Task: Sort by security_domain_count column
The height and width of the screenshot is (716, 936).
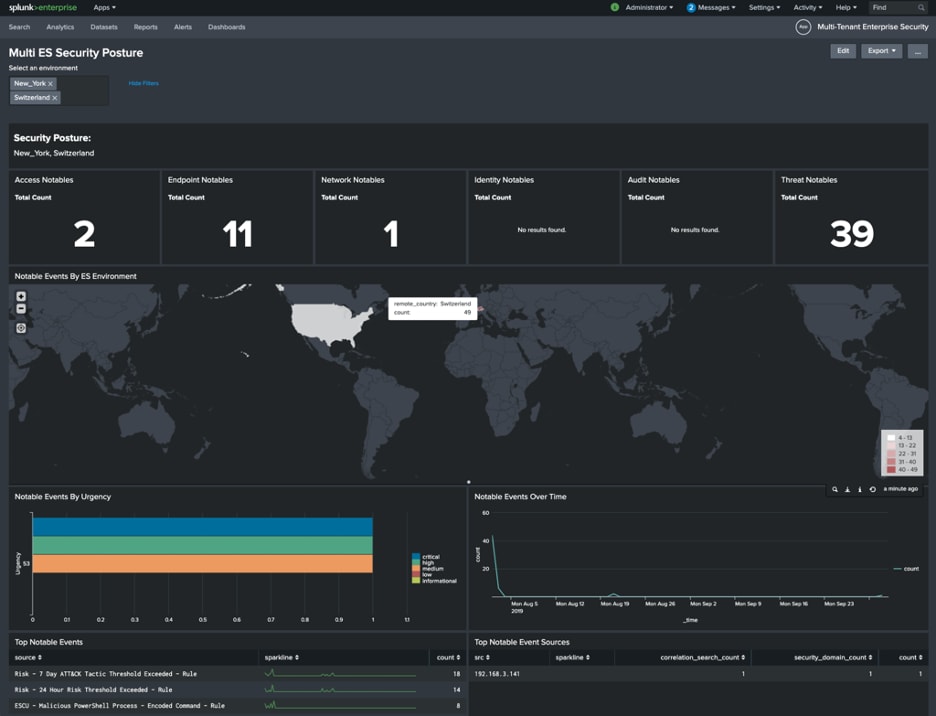Action: 833,657
